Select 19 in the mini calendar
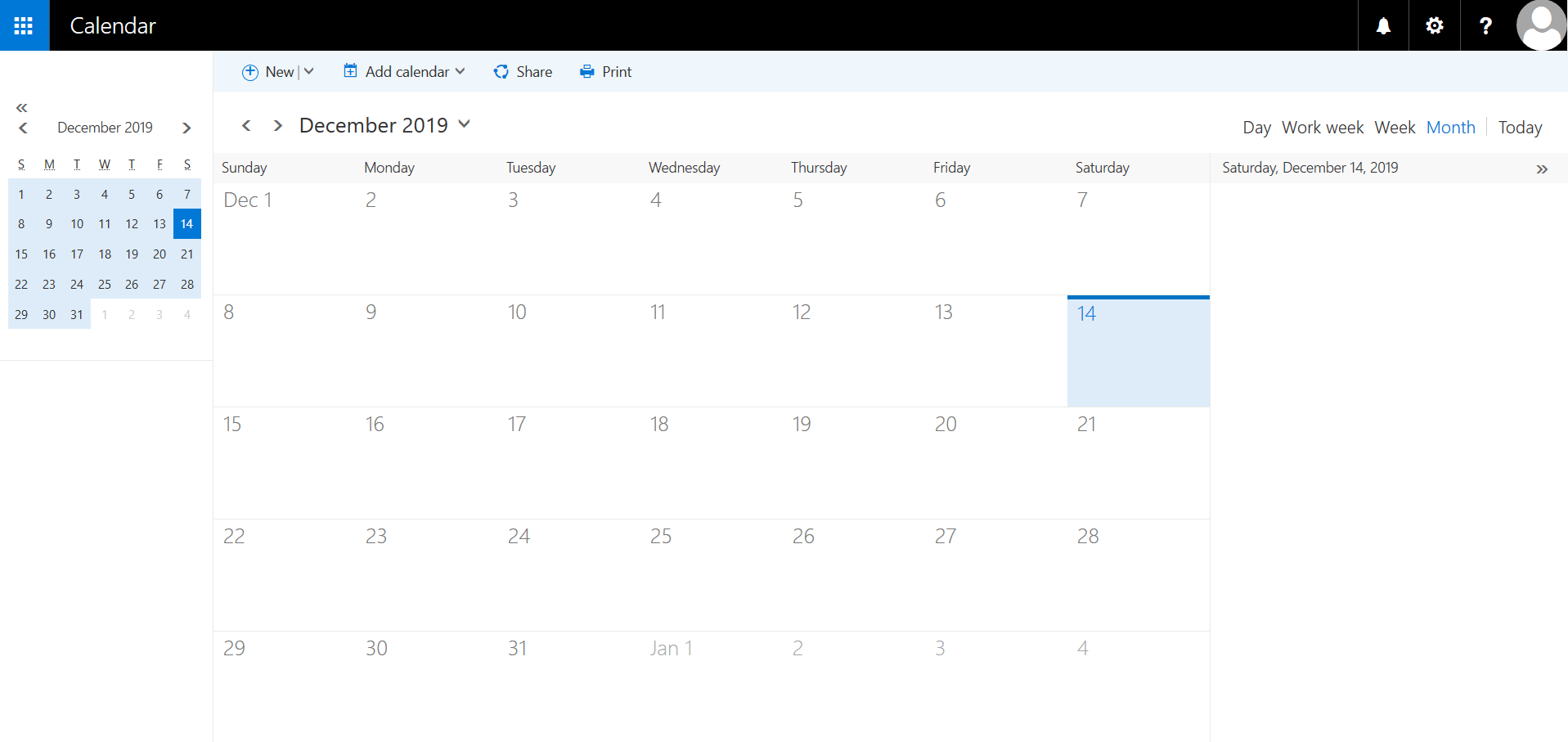Viewport: 1568px width, 742px height. pos(132,254)
